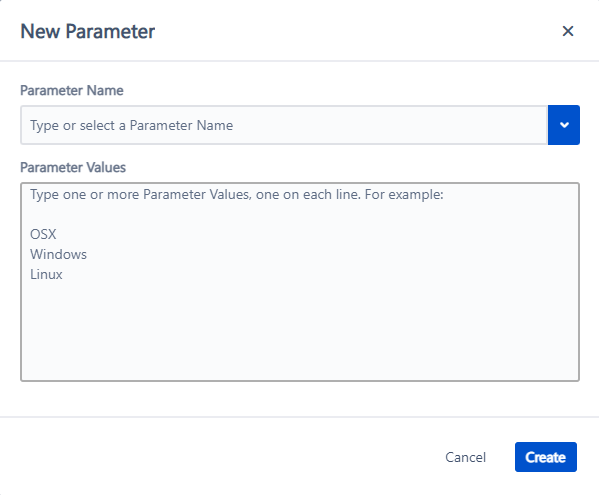Click the Parameter Name label
599x495 pixels.
(x=72, y=91)
